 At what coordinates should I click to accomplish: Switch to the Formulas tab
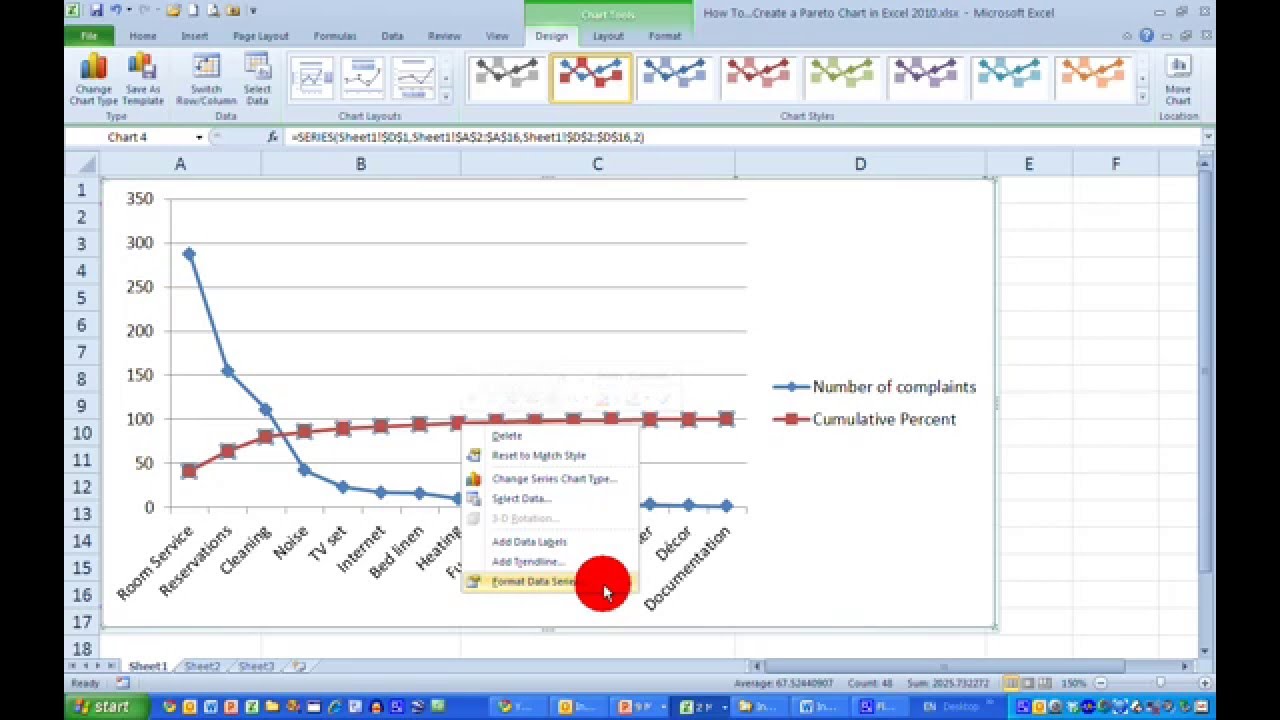(335, 36)
